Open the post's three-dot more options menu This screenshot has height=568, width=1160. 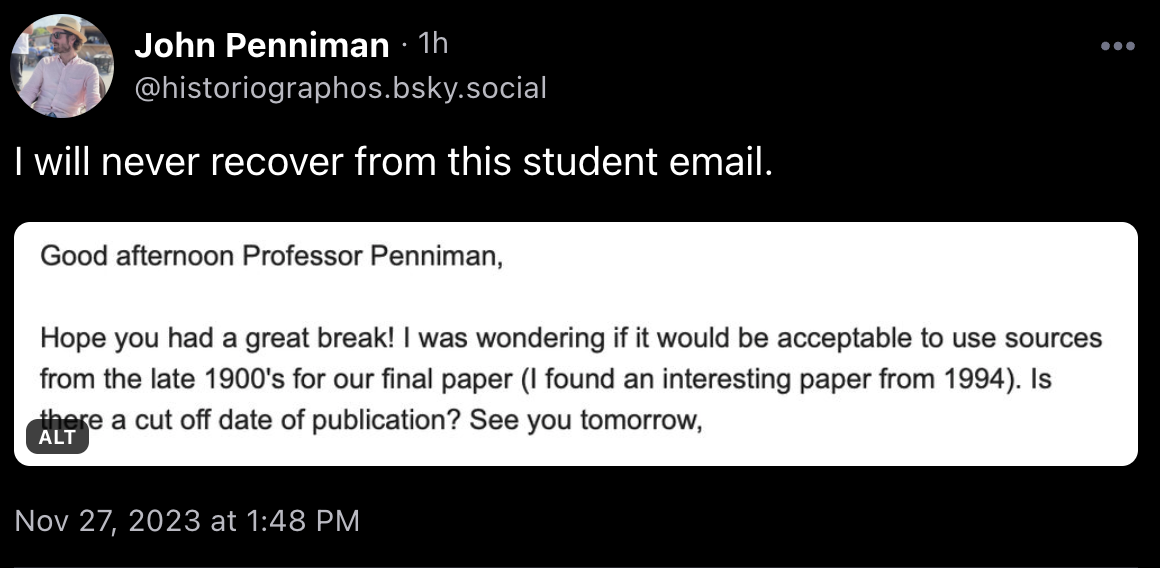click(x=1117, y=46)
